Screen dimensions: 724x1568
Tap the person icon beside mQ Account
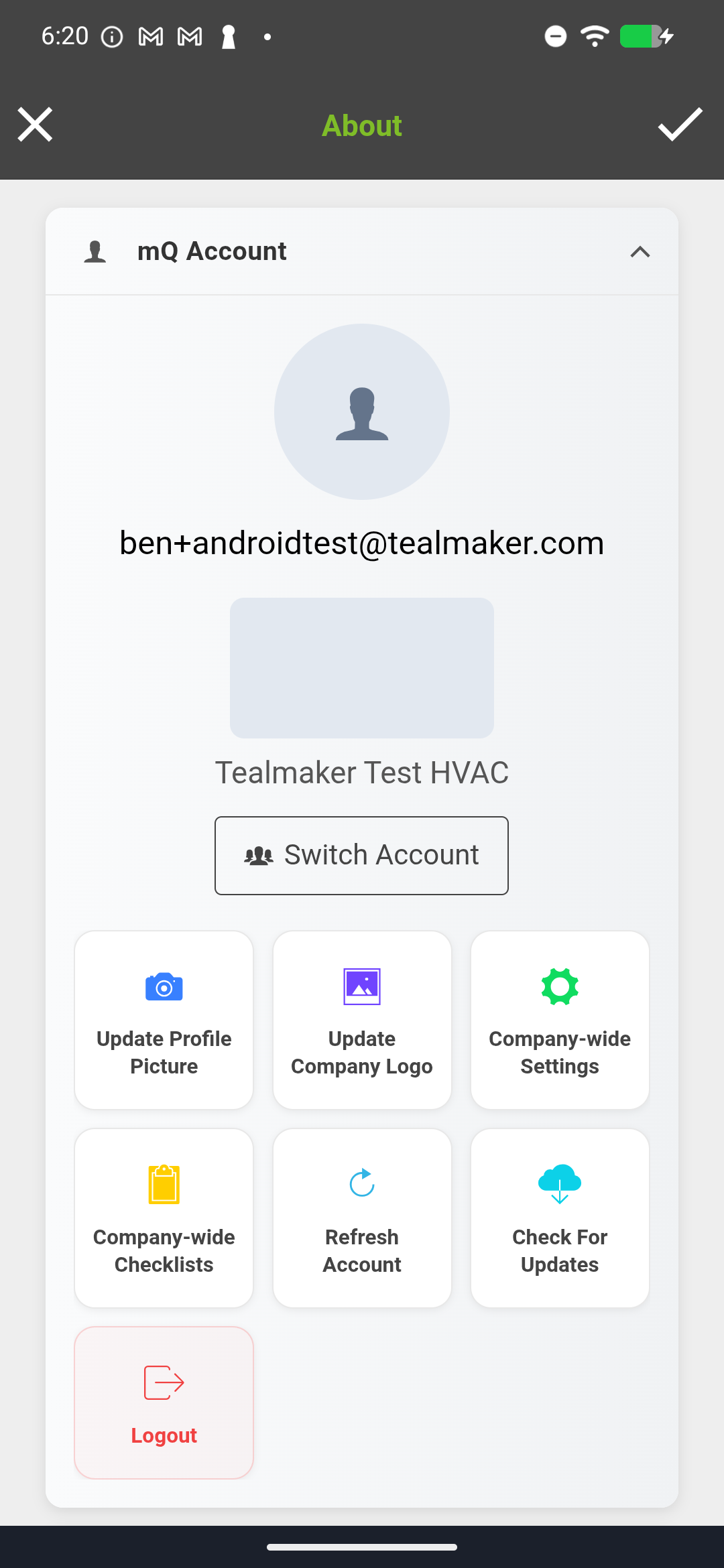pyautogui.click(x=95, y=251)
